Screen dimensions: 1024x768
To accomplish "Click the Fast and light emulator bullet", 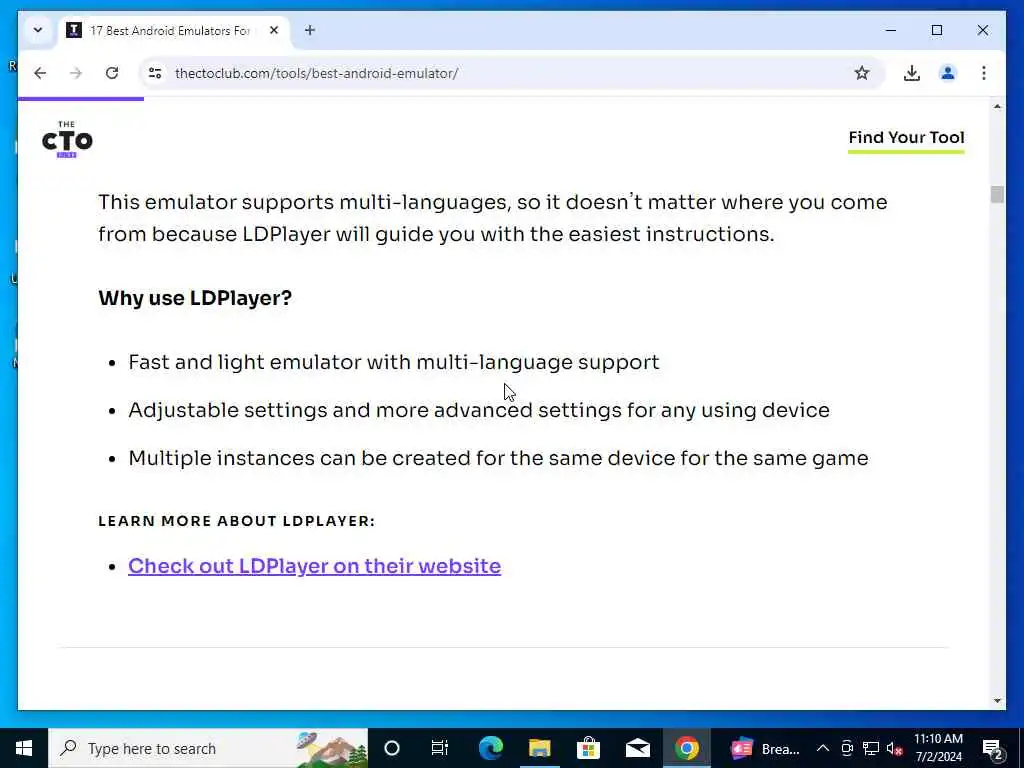I will 394,362.
